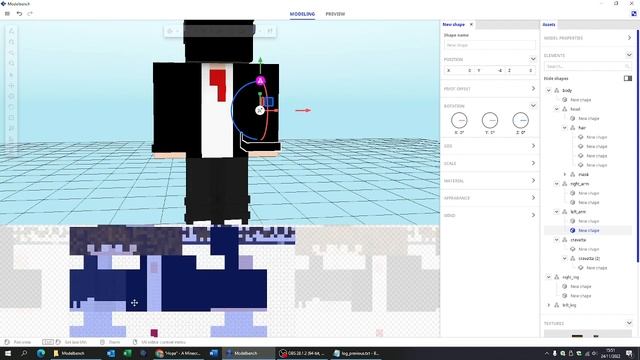Expand the left_leg tree node
Image resolution: width=640 pixels, height=360 pixels.
(x=549, y=305)
